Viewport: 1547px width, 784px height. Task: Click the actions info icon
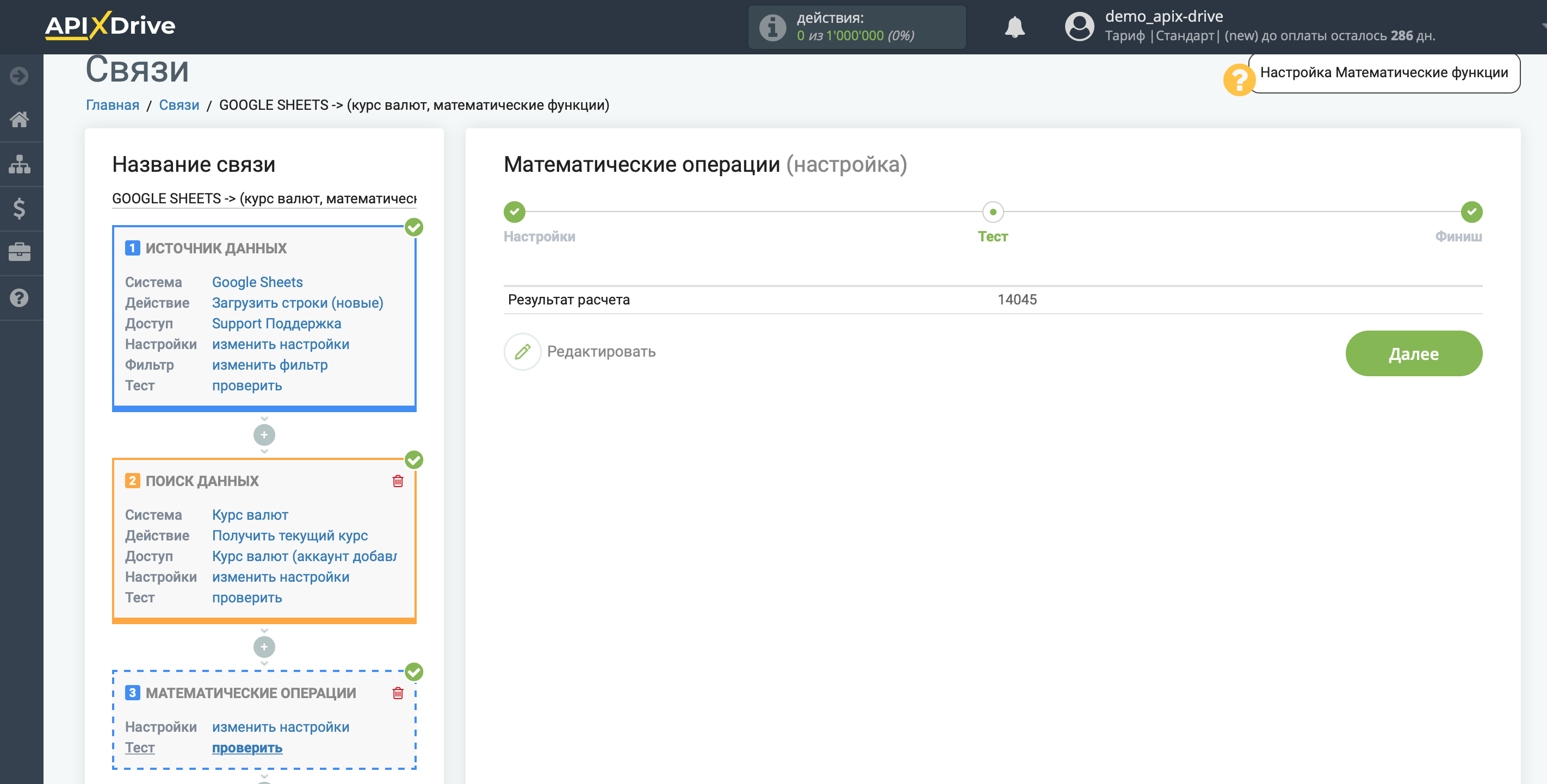tap(772, 27)
